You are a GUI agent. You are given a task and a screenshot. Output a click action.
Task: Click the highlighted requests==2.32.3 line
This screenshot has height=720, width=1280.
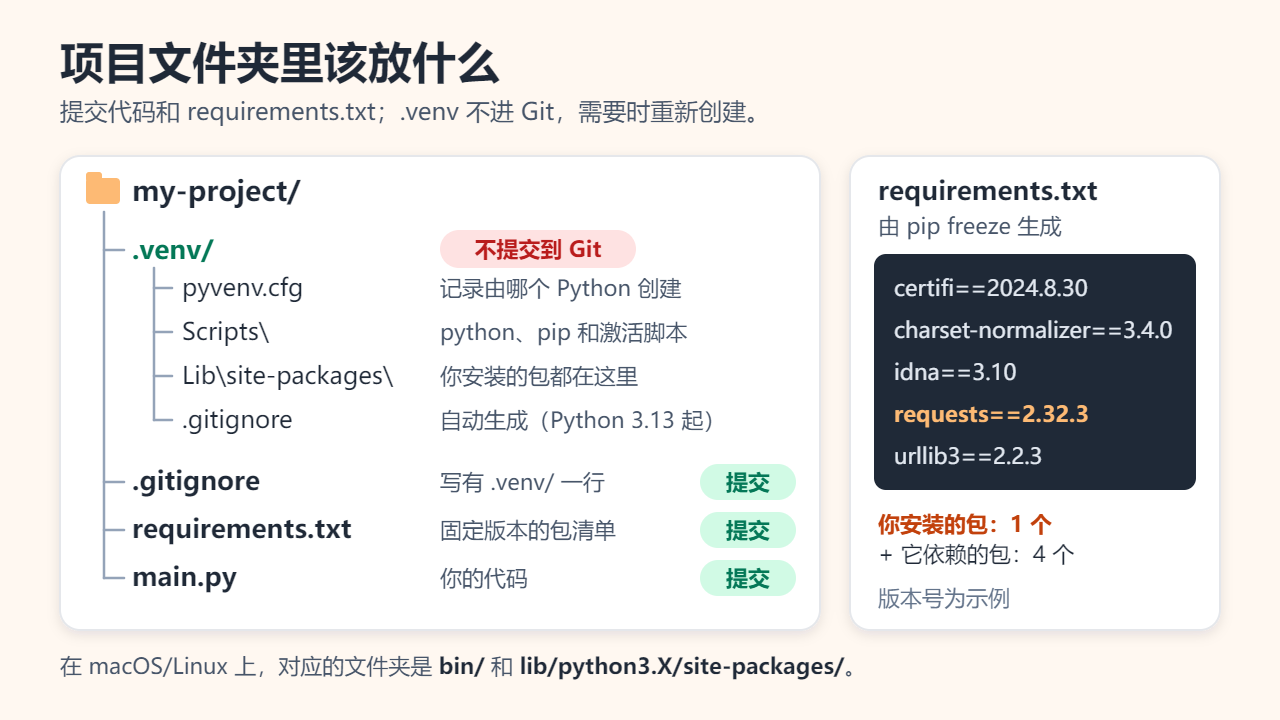pos(991,414)
